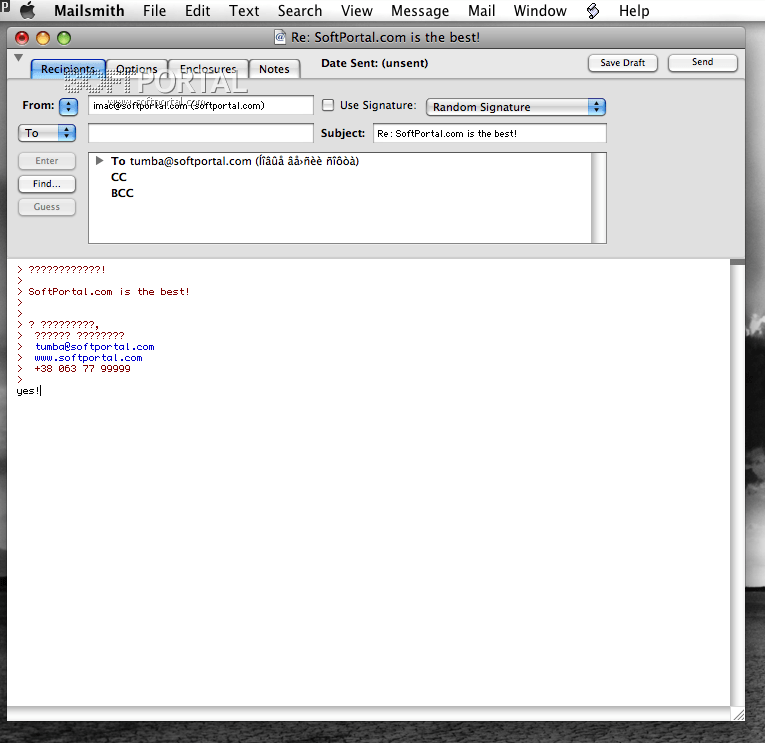Zoom the window with green button

64,38
